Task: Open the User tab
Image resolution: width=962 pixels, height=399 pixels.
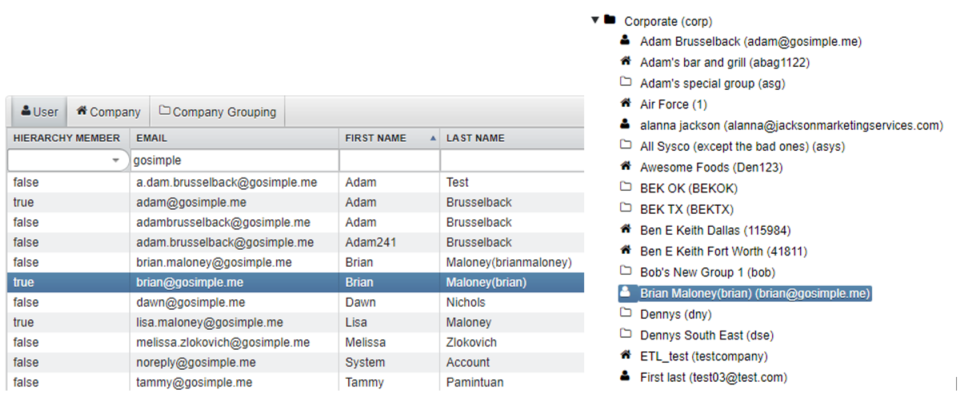Action: coord(39,112)
